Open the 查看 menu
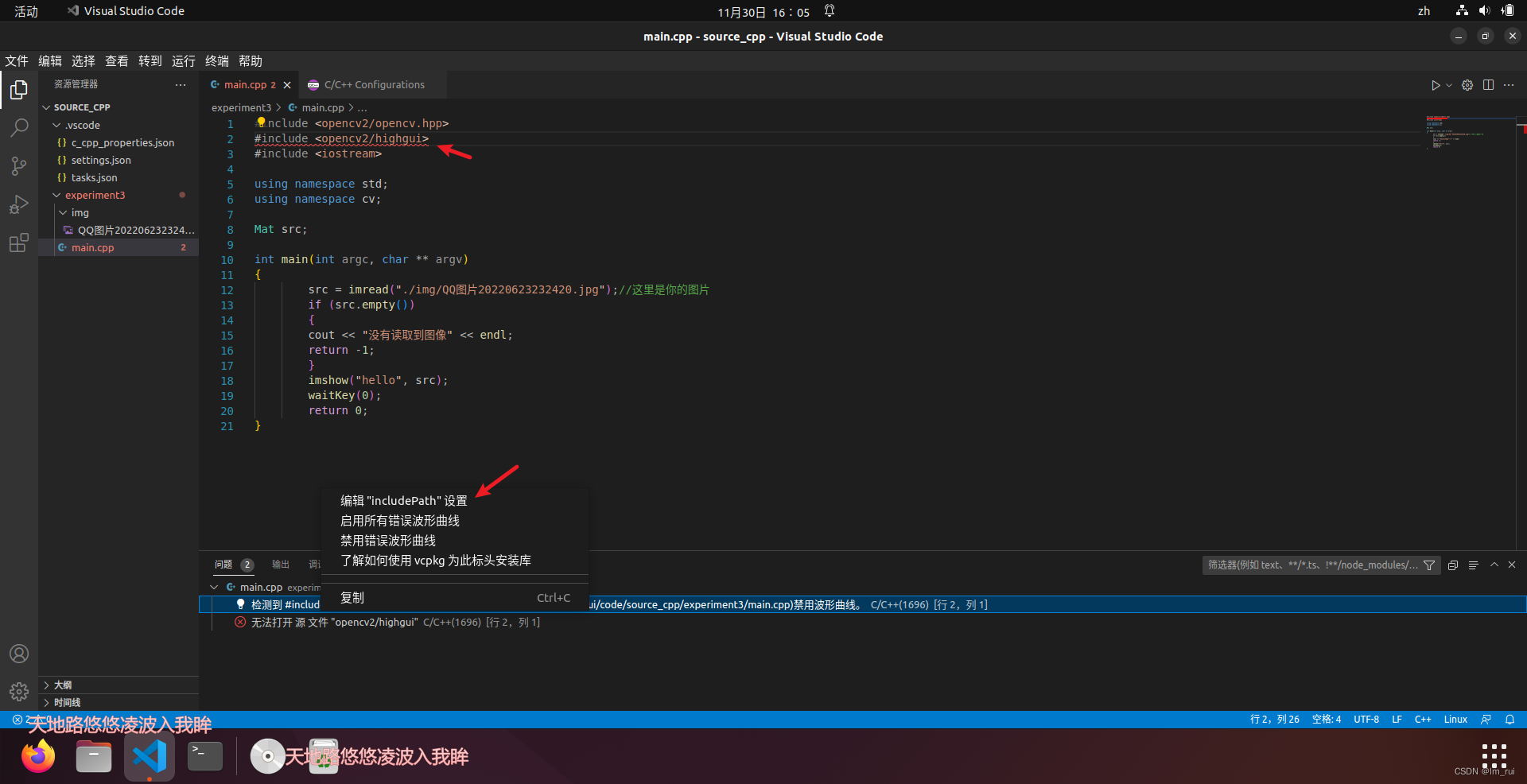The width and height of the screenshot is (1527, 784). pyautogui.click(x=117, y=61)
